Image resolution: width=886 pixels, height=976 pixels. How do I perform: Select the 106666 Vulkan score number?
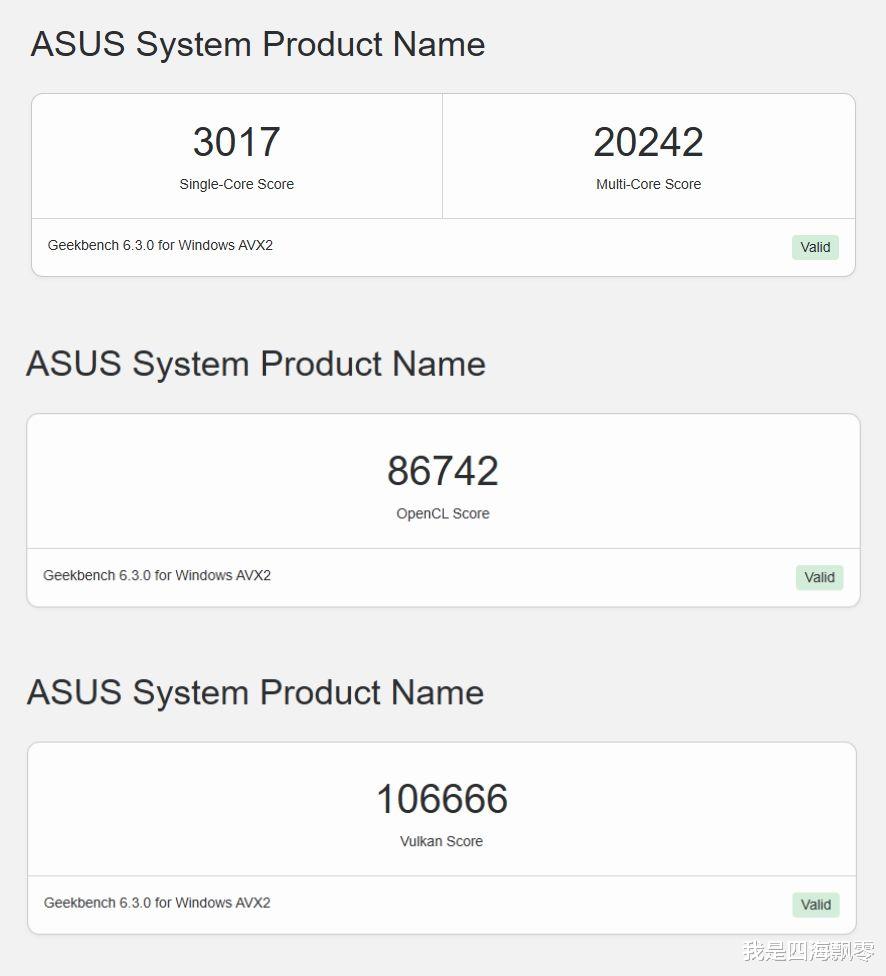pos(441,799)
